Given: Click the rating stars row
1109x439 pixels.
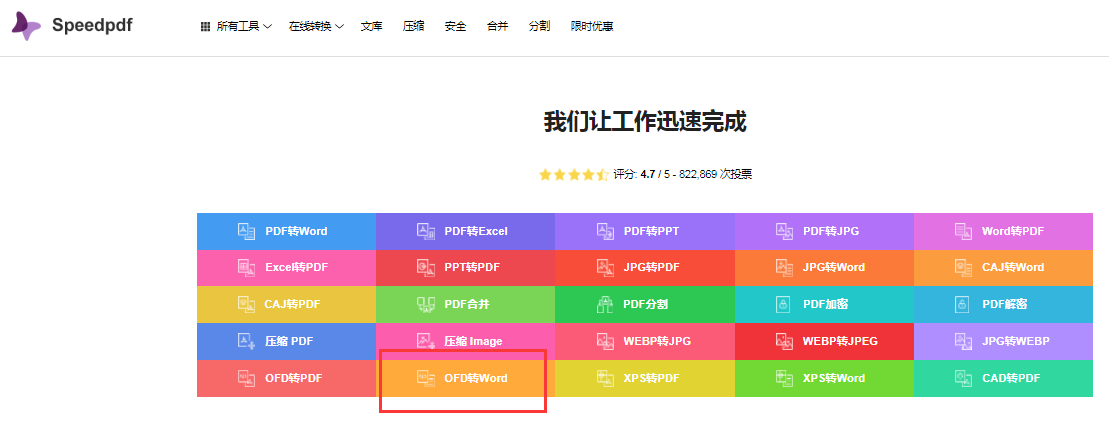Looking at the screenshot, I should [573, 175].
